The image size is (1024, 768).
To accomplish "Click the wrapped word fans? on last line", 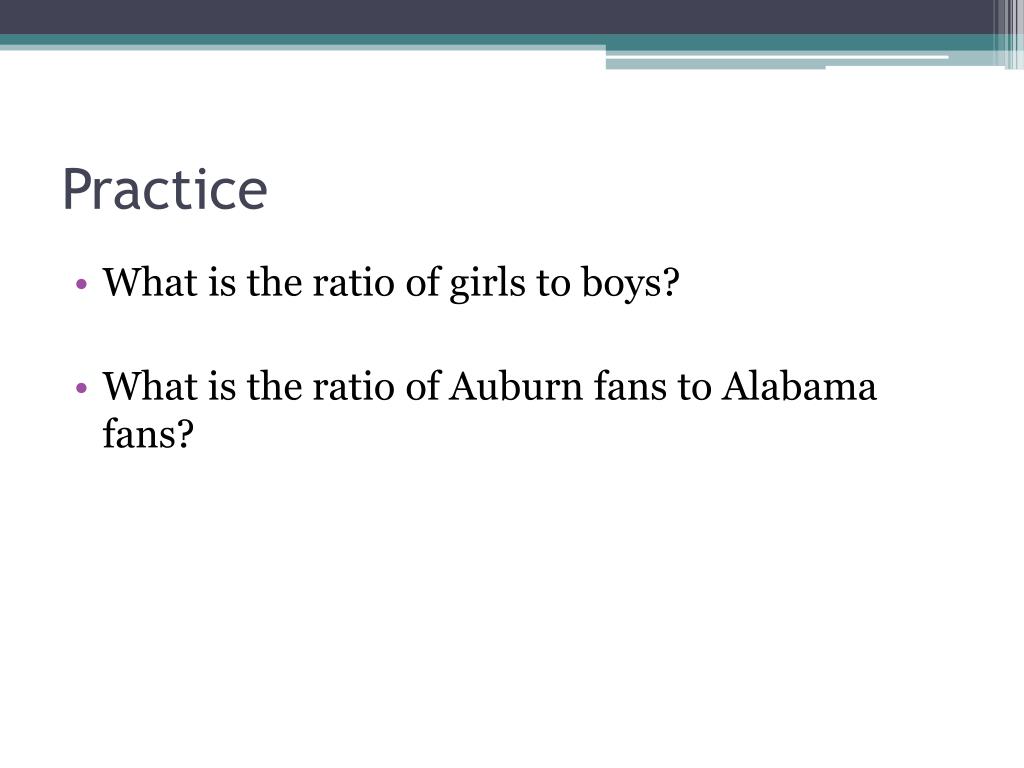I will click(x=149, y=433).
